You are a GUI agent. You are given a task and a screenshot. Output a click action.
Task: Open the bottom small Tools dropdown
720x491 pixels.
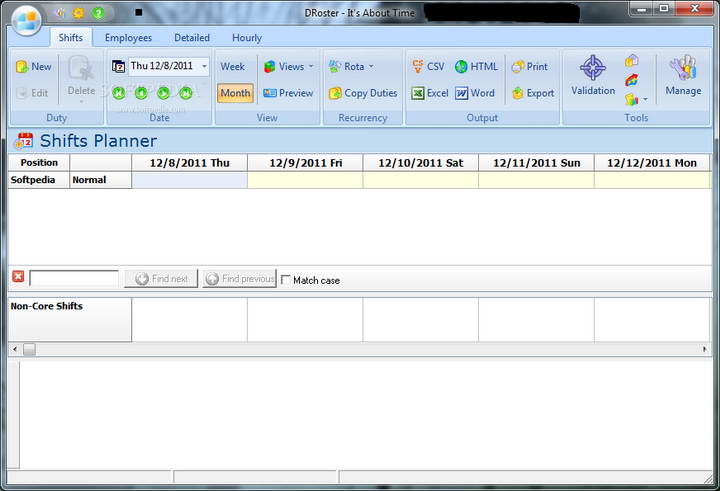point(636,99)
